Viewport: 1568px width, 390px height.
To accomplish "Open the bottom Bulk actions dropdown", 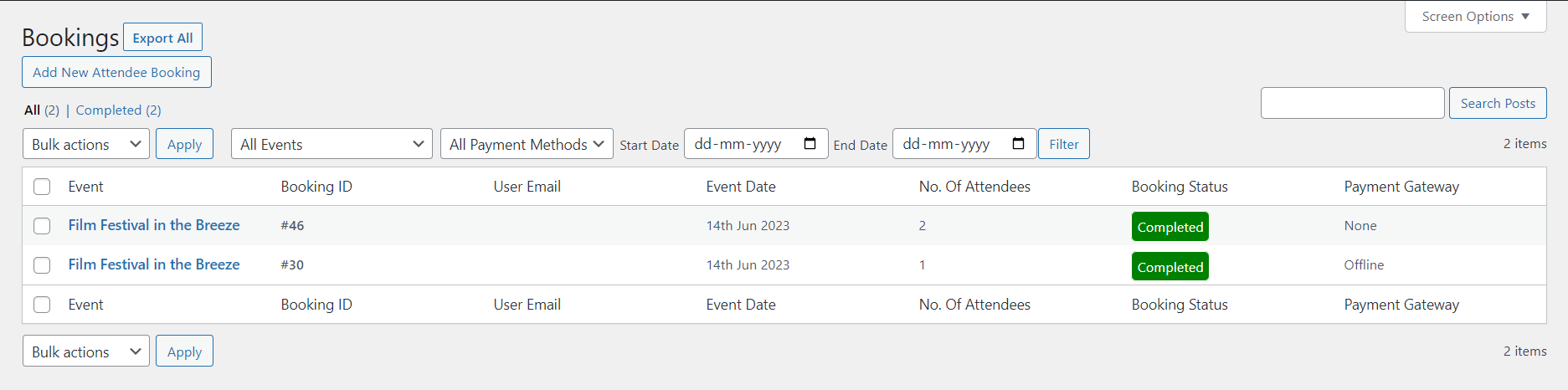I will pos(86,352).
